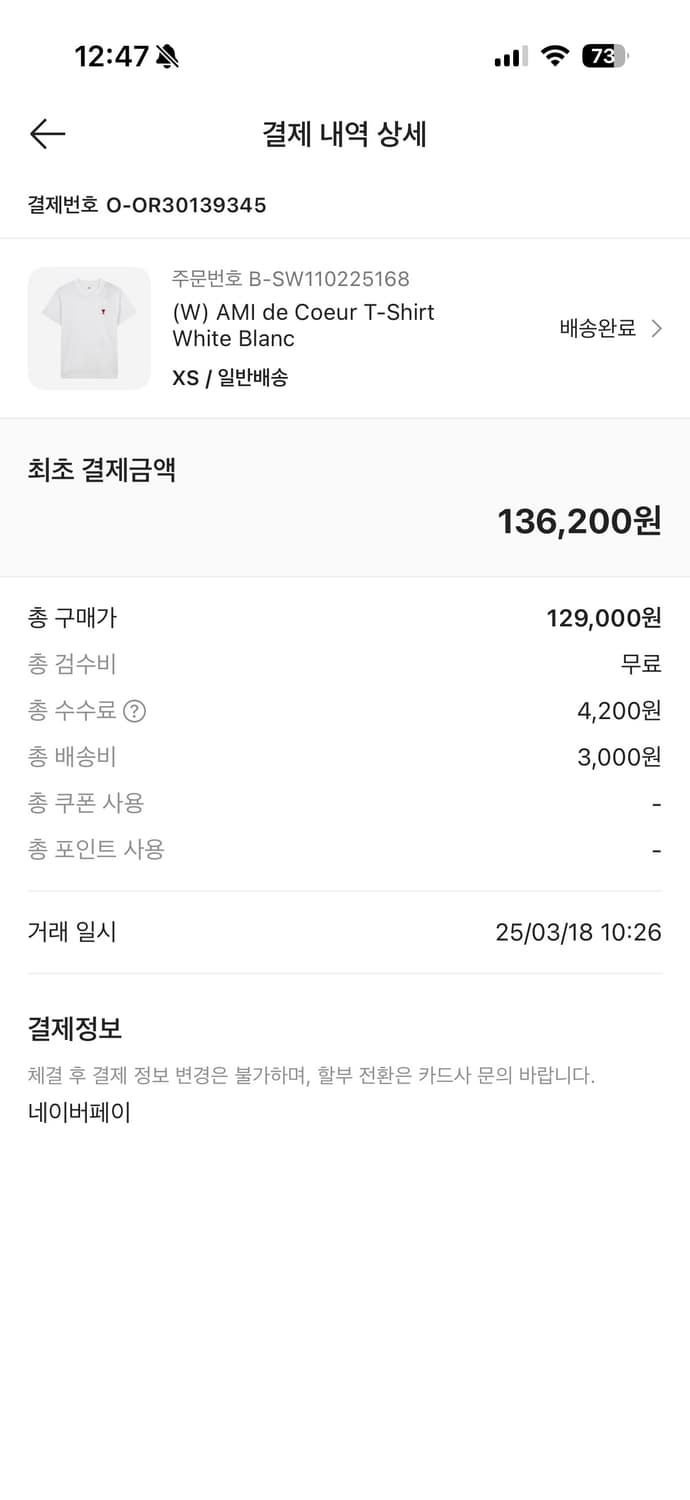
Task: Tap payment number O-OR30139345
Action: coord(145,206)
